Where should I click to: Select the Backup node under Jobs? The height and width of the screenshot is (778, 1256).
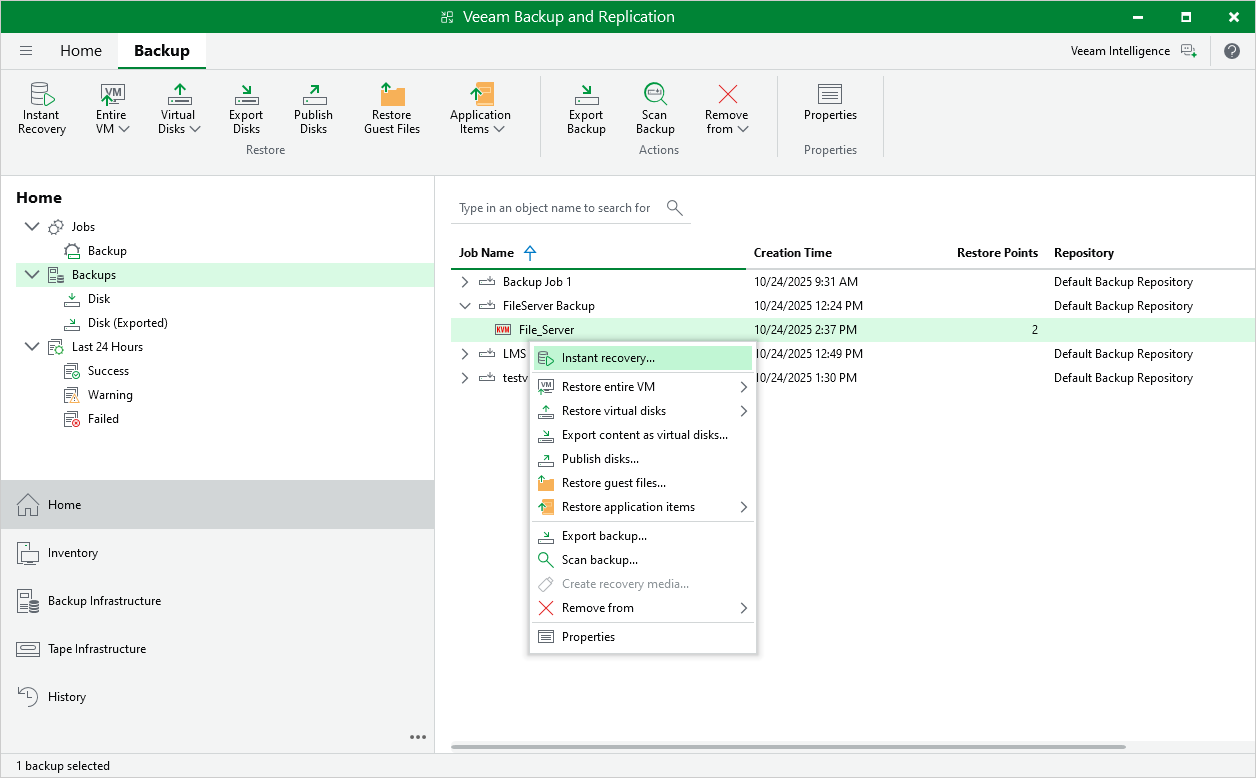[x=107, y=251]
